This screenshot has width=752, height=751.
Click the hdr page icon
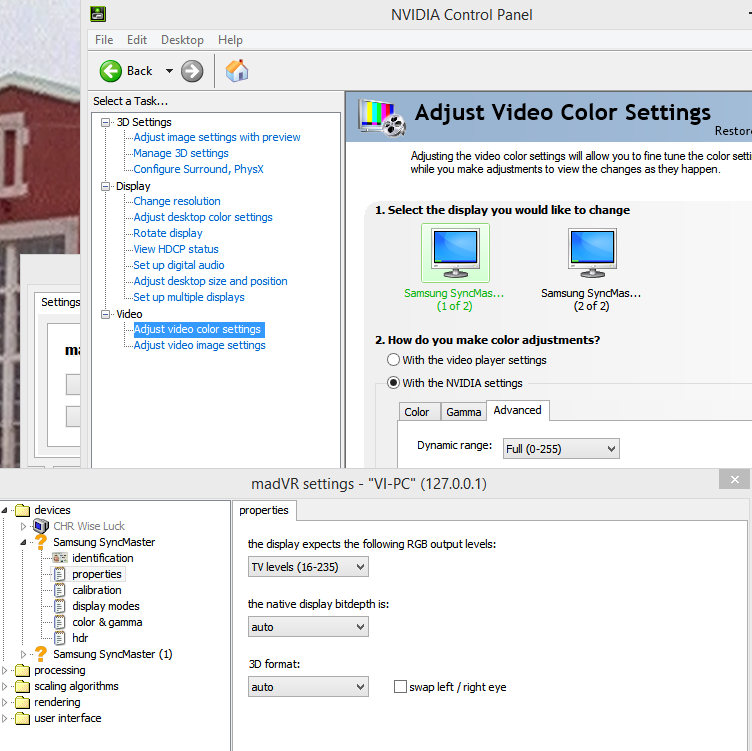pyautogui.click(x=59, y=638)
